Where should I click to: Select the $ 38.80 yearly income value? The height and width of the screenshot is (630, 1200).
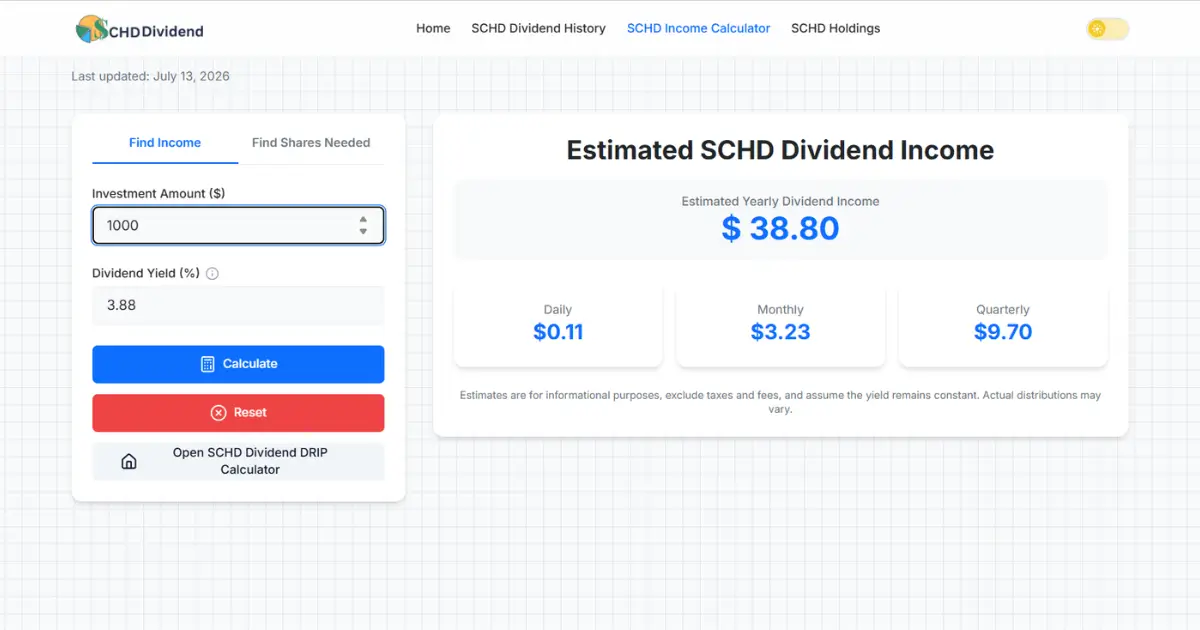coord(780,228)
